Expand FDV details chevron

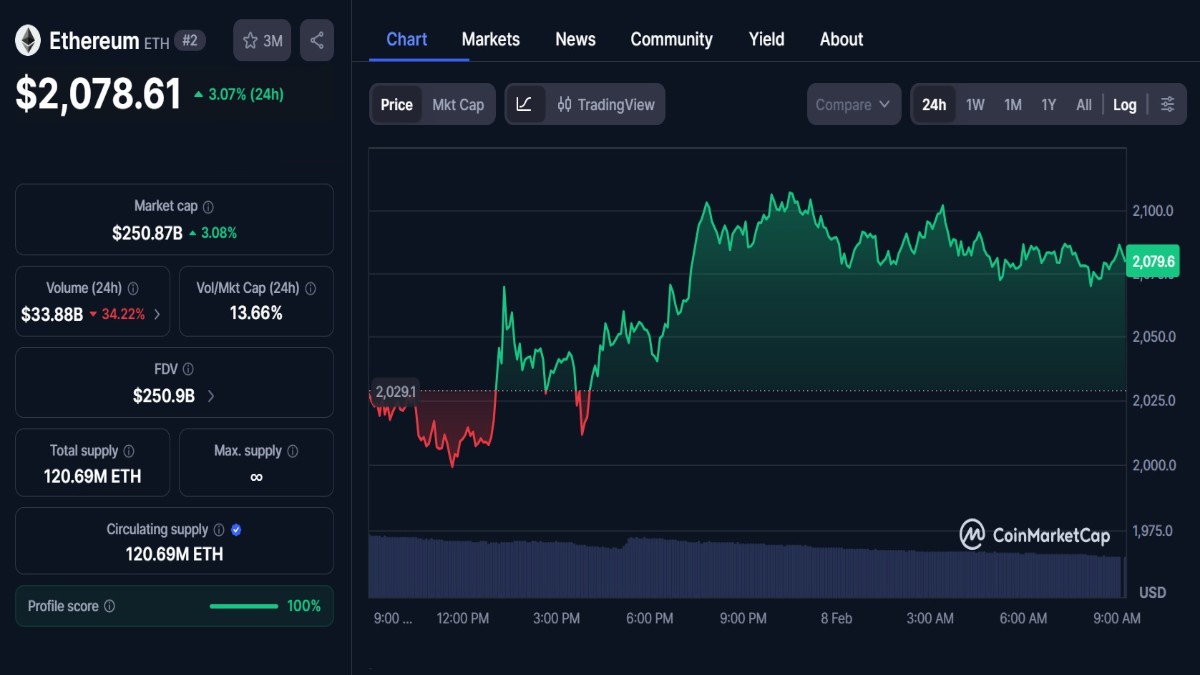pos(211,396)
